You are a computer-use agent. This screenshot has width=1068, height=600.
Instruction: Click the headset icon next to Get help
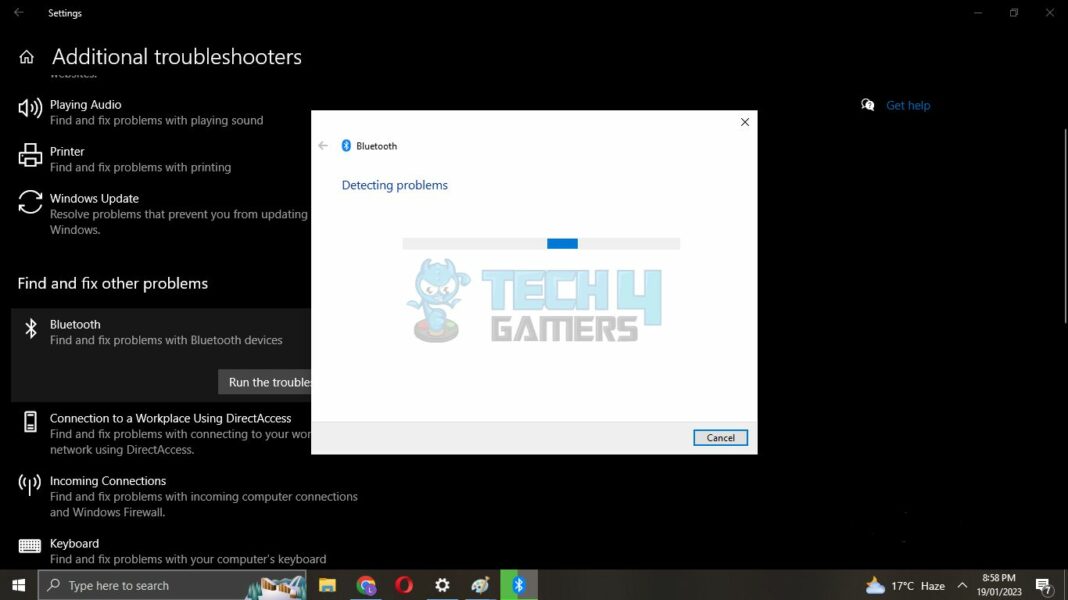(x=867, y=104)
